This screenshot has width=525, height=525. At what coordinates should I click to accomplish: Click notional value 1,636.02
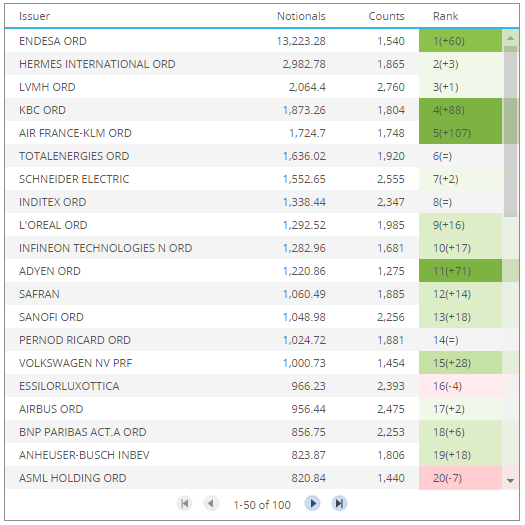point(304,156)
